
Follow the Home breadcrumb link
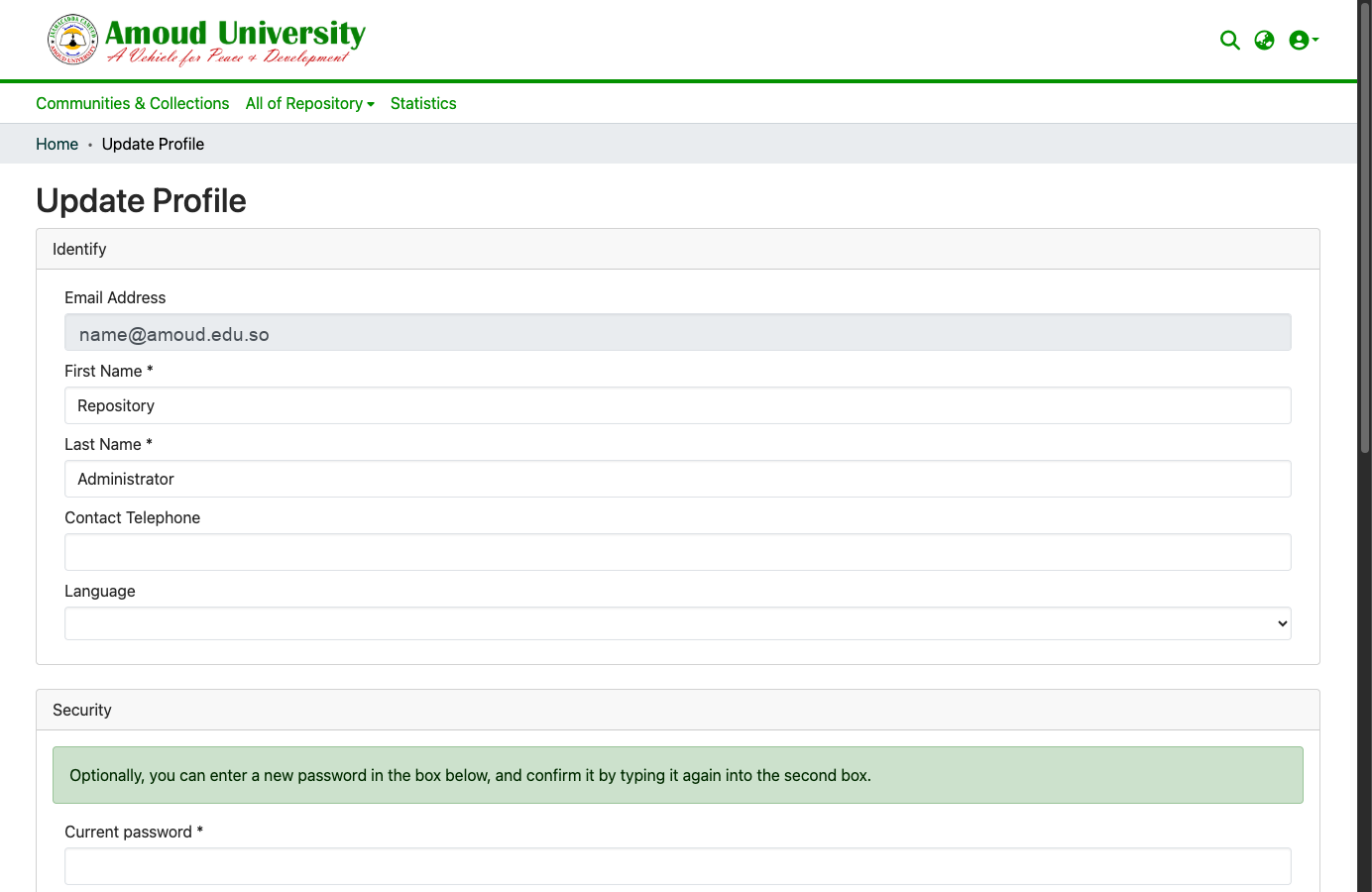tap(57, 144)
